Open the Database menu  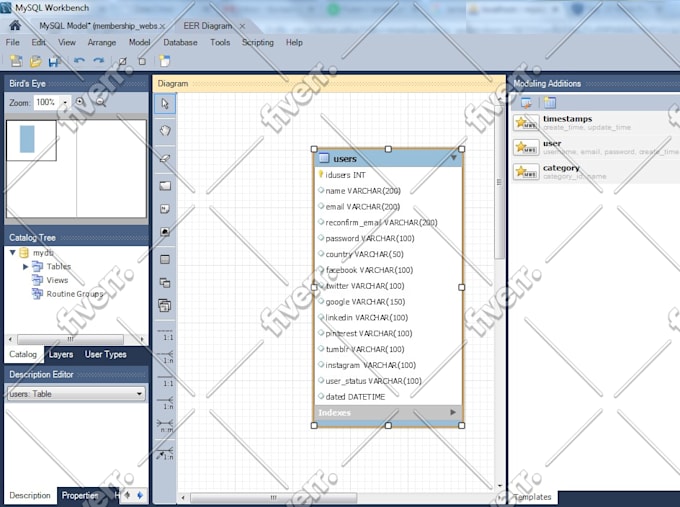[x=180, y=43]
